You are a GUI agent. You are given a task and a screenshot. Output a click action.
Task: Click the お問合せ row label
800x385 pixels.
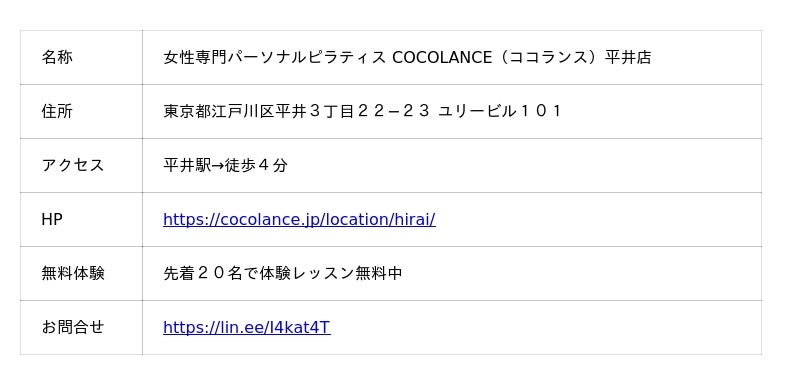[x=72, y=327]
